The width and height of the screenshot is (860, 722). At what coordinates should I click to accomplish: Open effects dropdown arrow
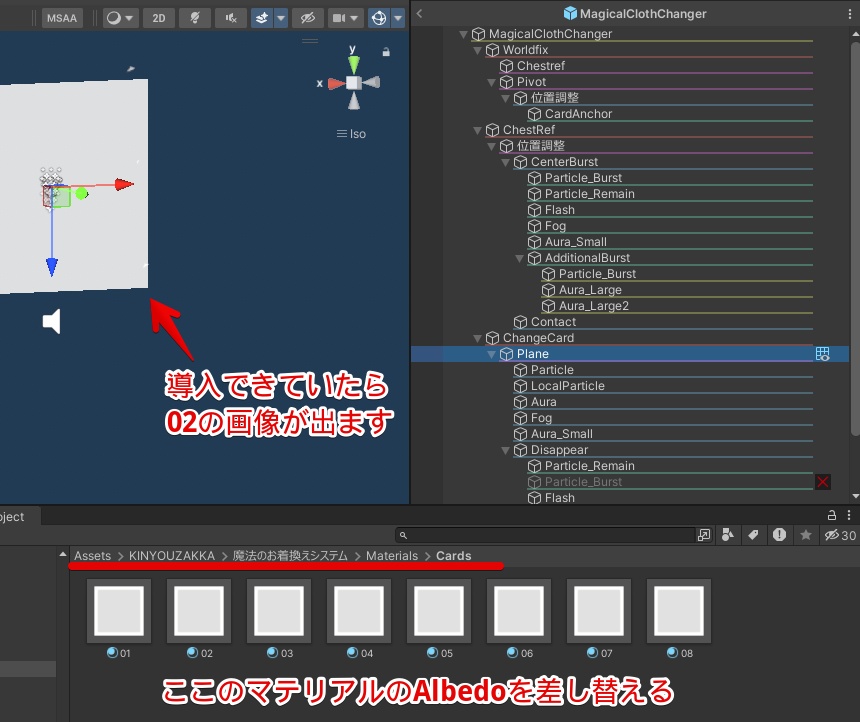pyautogui.click(x=281, y=18)
